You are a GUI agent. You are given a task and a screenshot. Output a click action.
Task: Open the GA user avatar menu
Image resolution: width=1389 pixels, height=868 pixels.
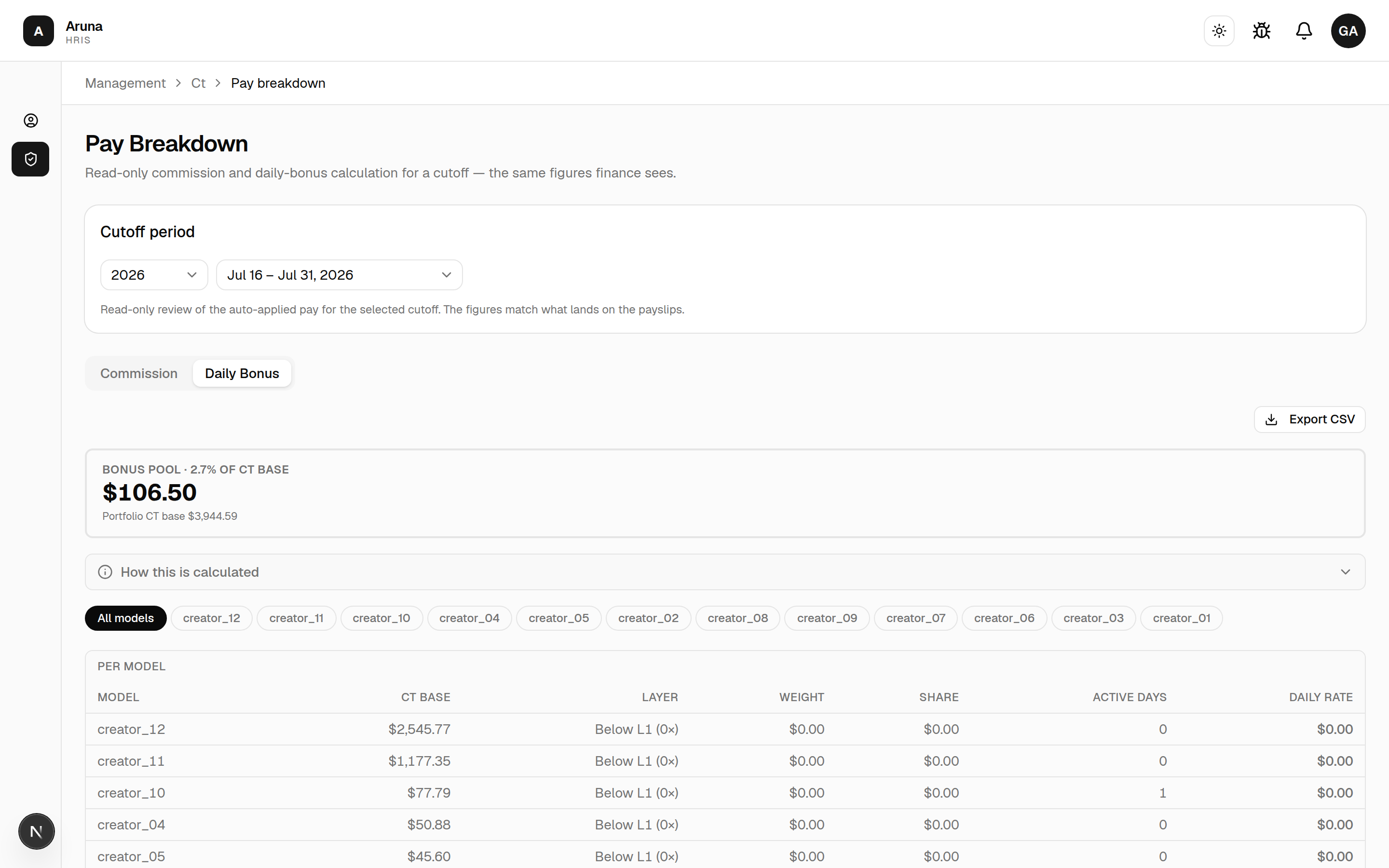click(1348, 30)
